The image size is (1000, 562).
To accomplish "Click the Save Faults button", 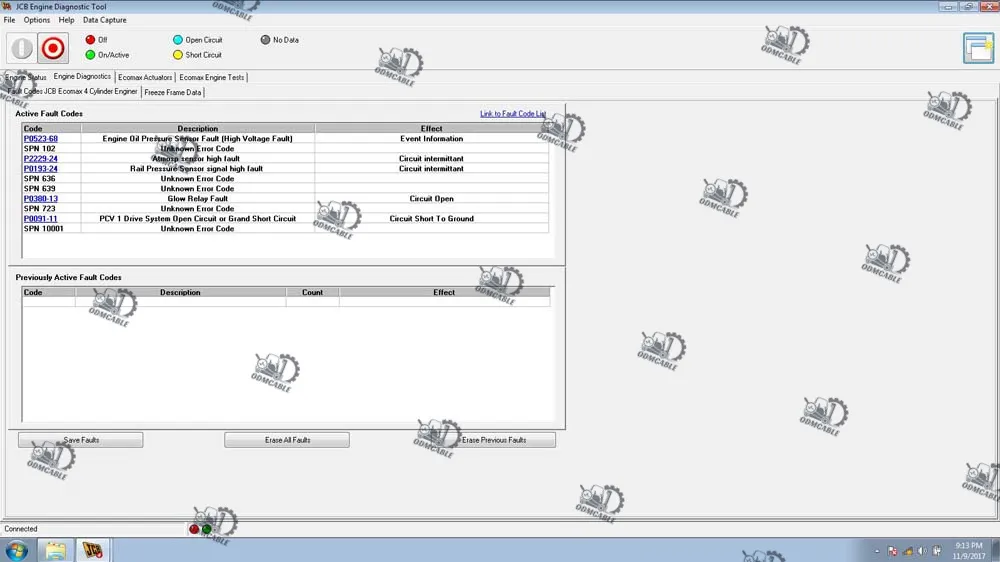I will click(x=81, y=440).
